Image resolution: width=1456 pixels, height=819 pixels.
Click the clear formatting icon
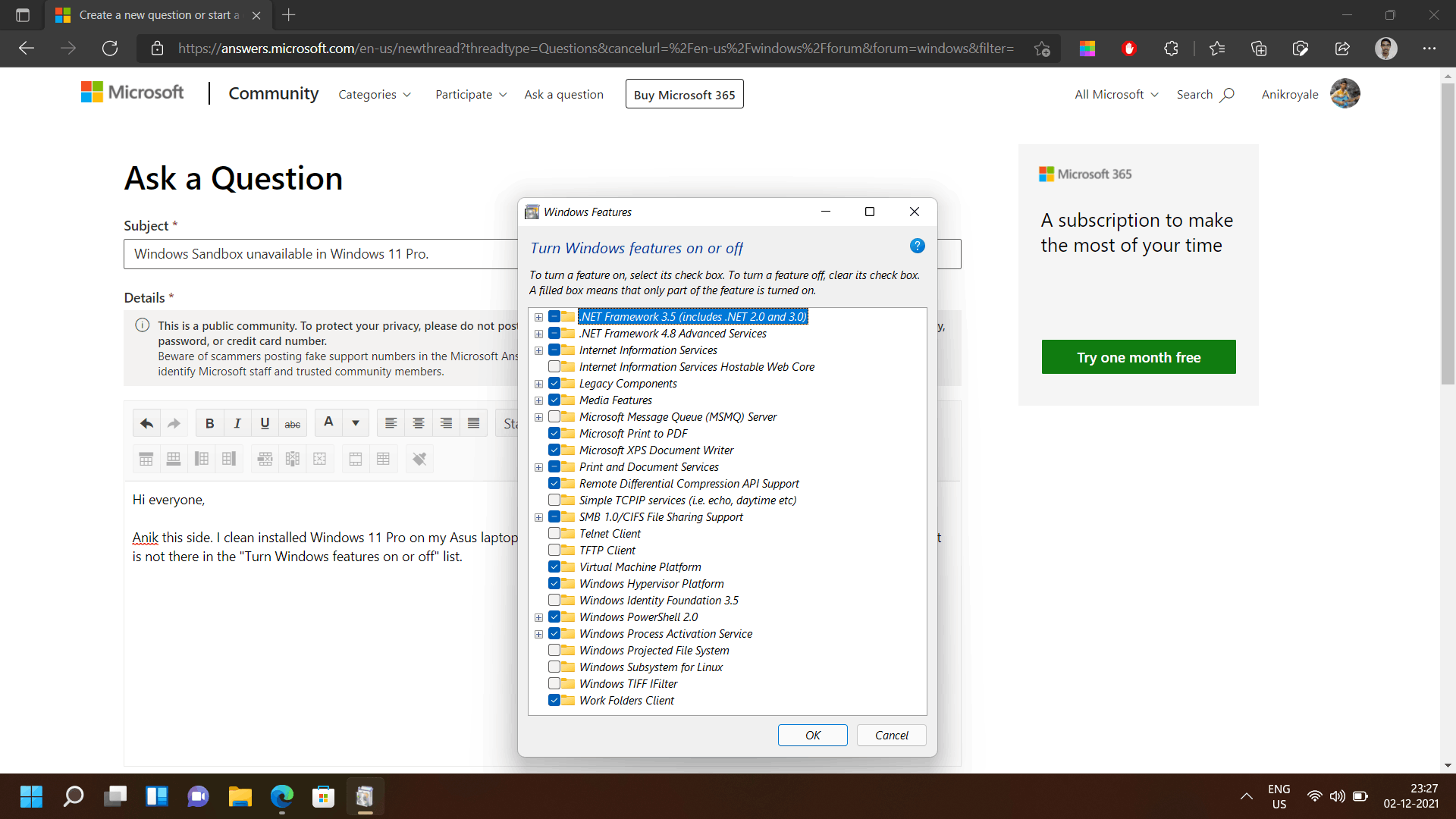tap(419, 459)
